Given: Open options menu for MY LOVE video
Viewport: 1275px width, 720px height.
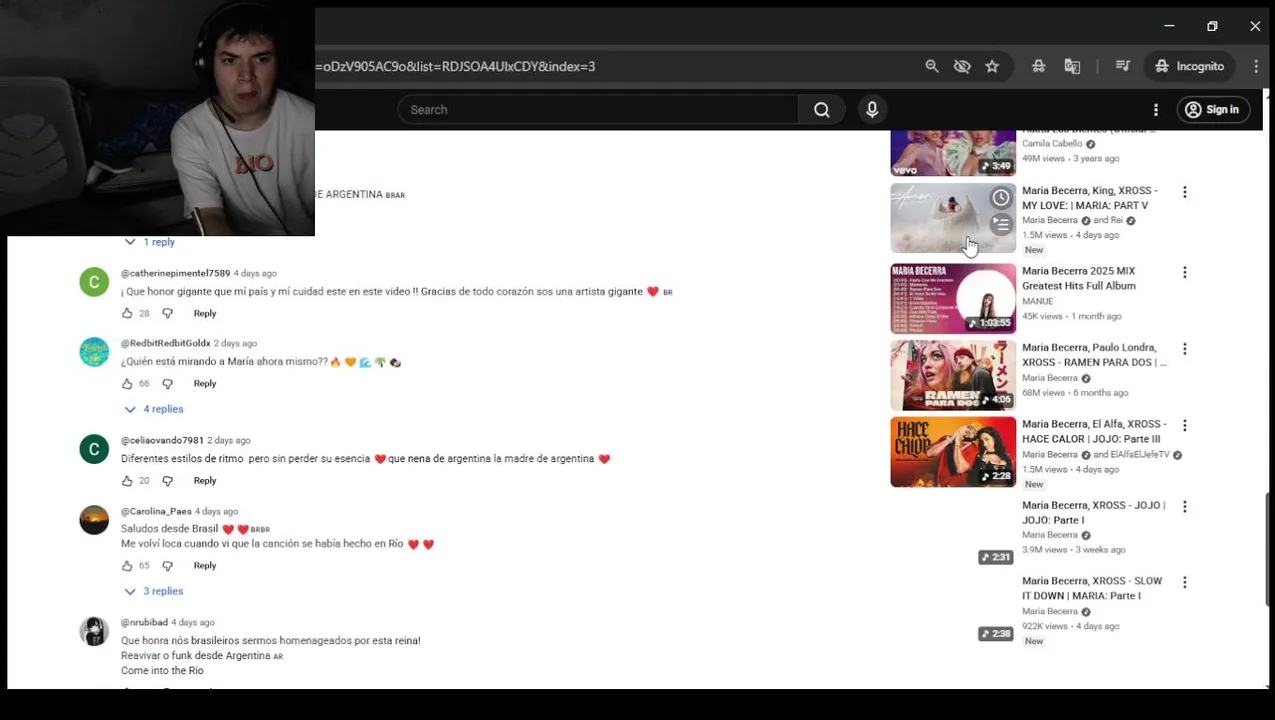Looking at the screenshot, I should coord(1185,192).
